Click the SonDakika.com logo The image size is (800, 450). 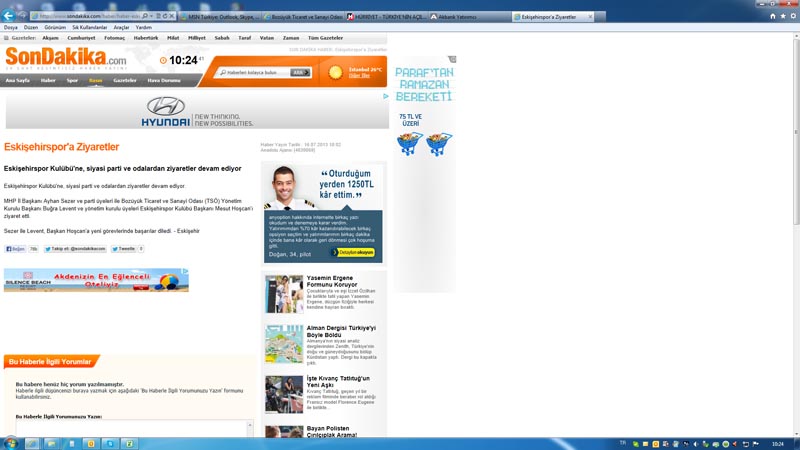[66, 59]
